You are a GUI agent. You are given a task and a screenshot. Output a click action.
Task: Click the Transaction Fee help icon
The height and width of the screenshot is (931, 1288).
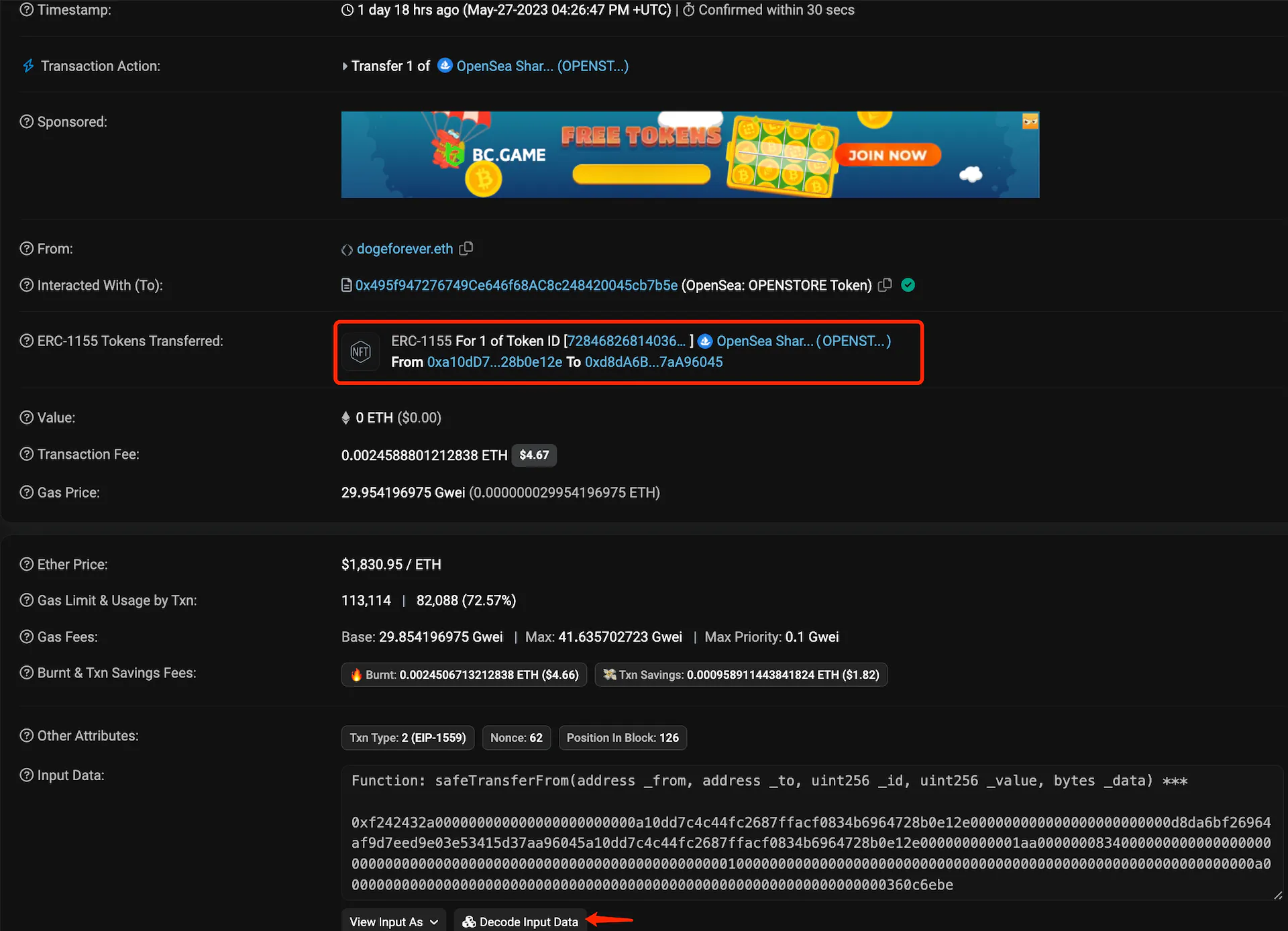coord(26,454)
